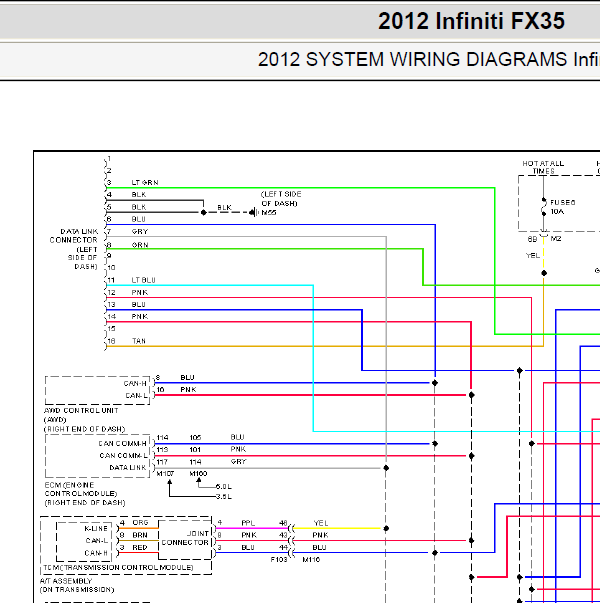Select the 'LT GRN' wire label at pin 3
This screenshot has width=600, height=603.
pos(145,183)
